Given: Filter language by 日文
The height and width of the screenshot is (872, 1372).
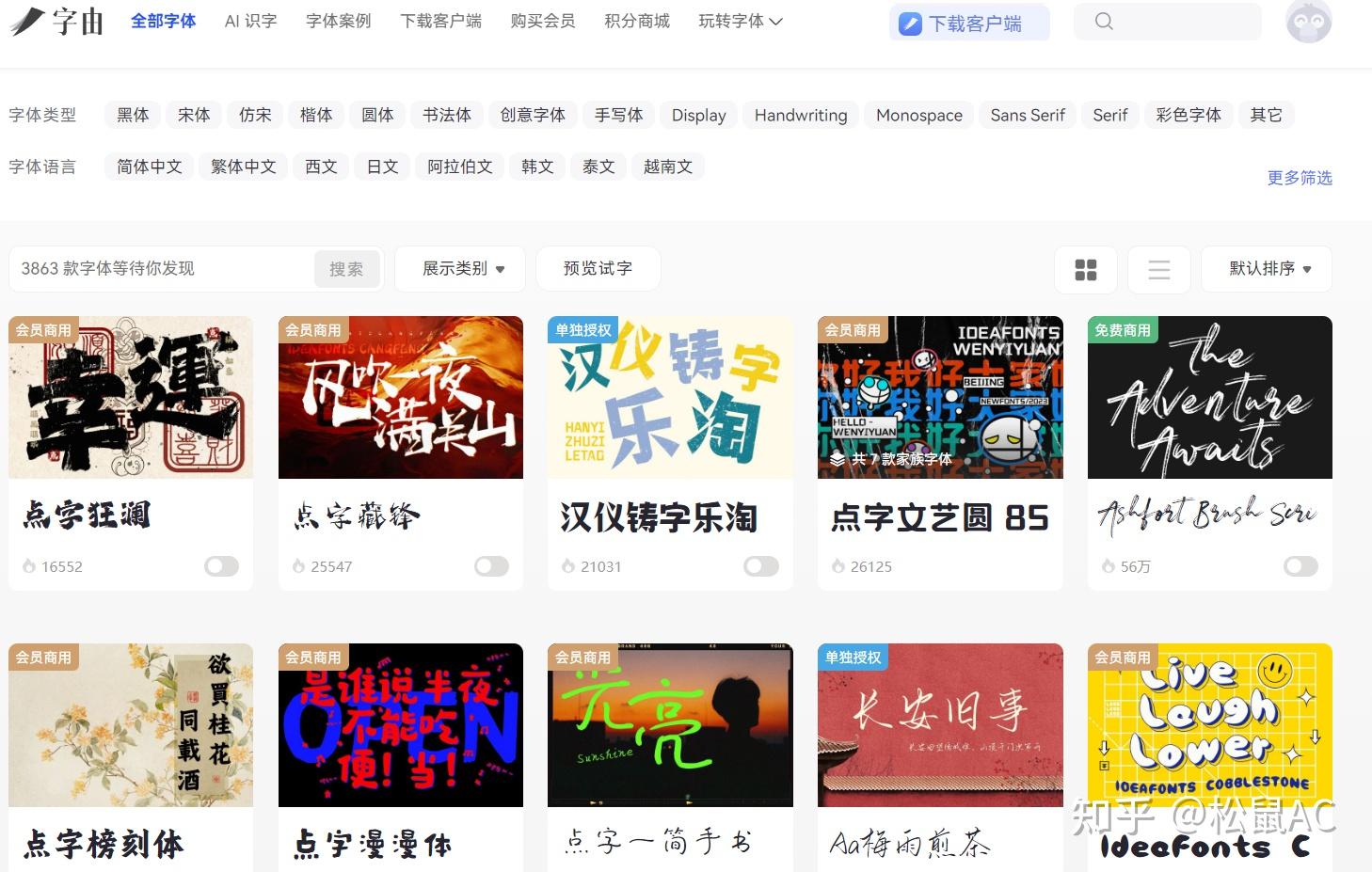Looking at the screenshot, I should pyautogui.click(x=382, y=166).
